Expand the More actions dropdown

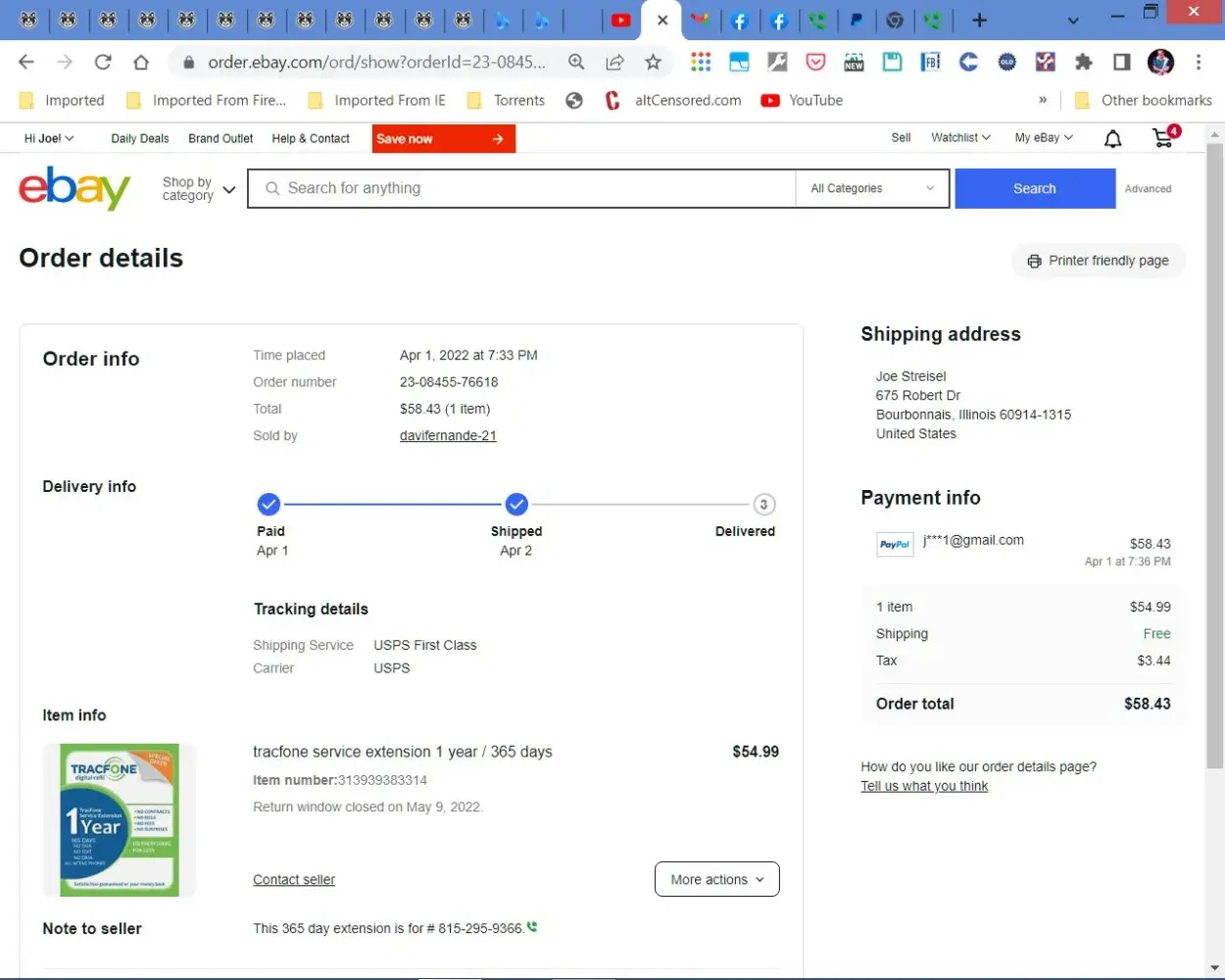pos(716,879)
